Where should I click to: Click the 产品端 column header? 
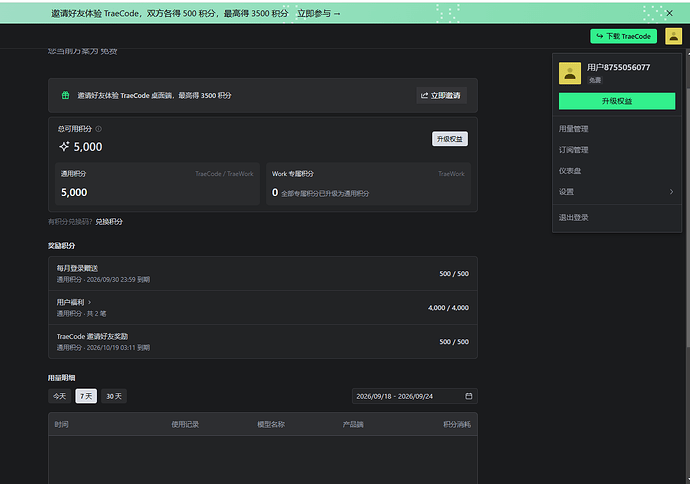(x=353, y=424)
